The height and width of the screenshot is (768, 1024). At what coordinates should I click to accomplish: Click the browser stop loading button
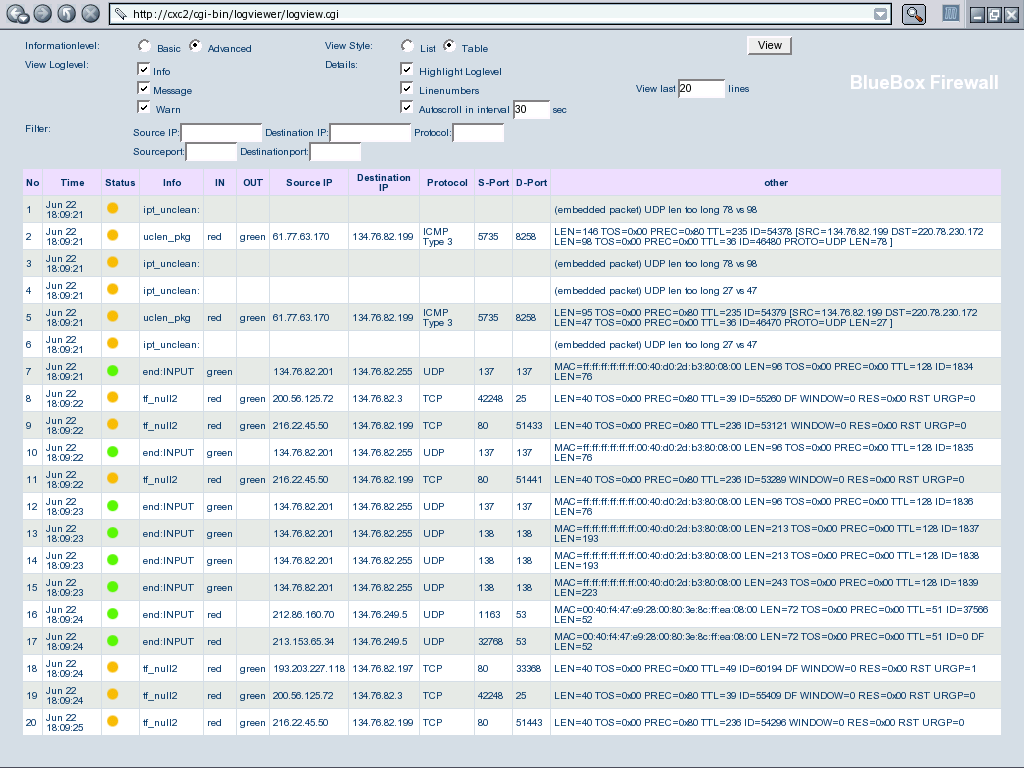pyautogui.click(x=90, y=14)
